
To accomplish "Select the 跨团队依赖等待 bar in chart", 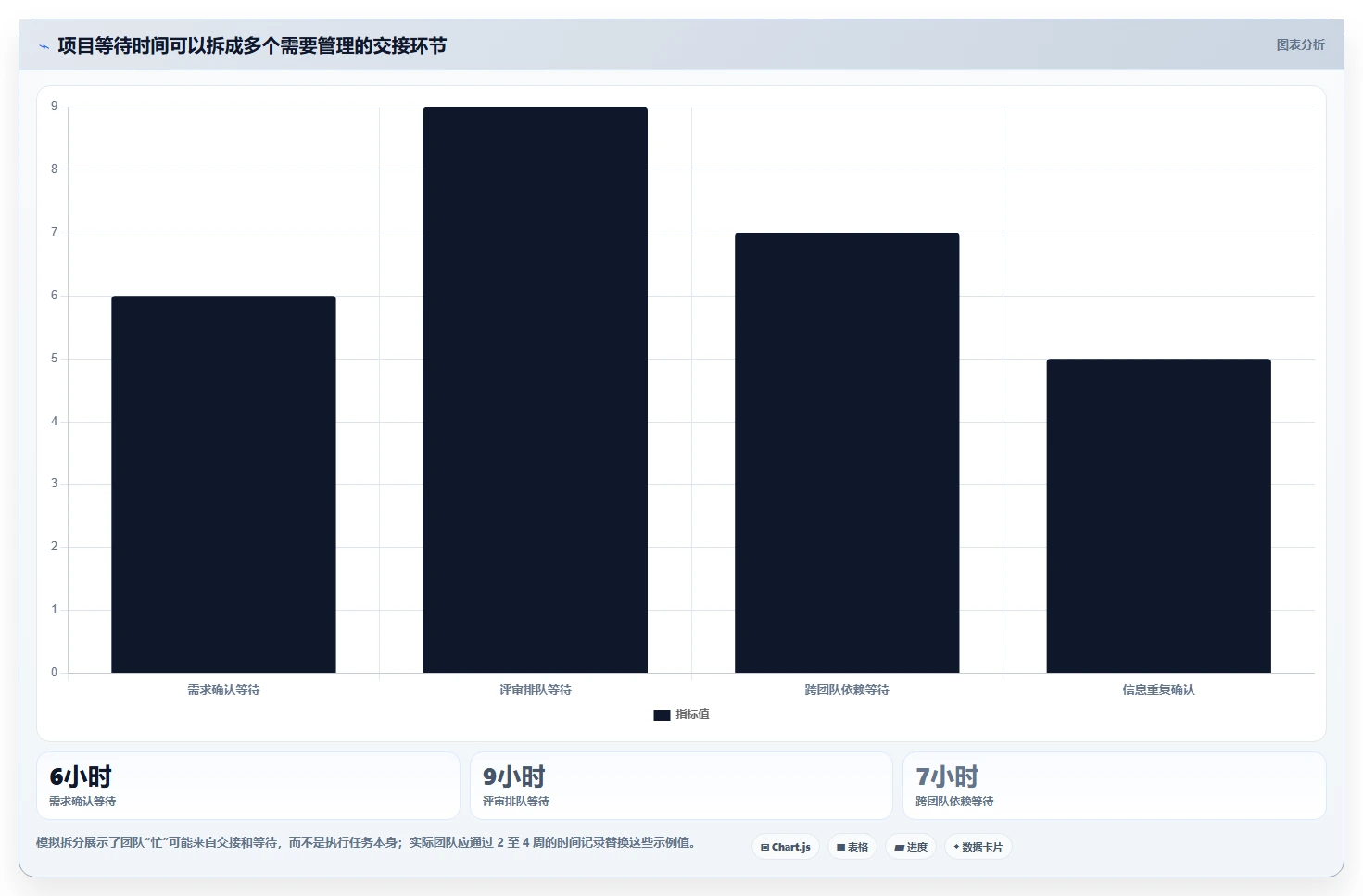I will [x=847, y=452].
